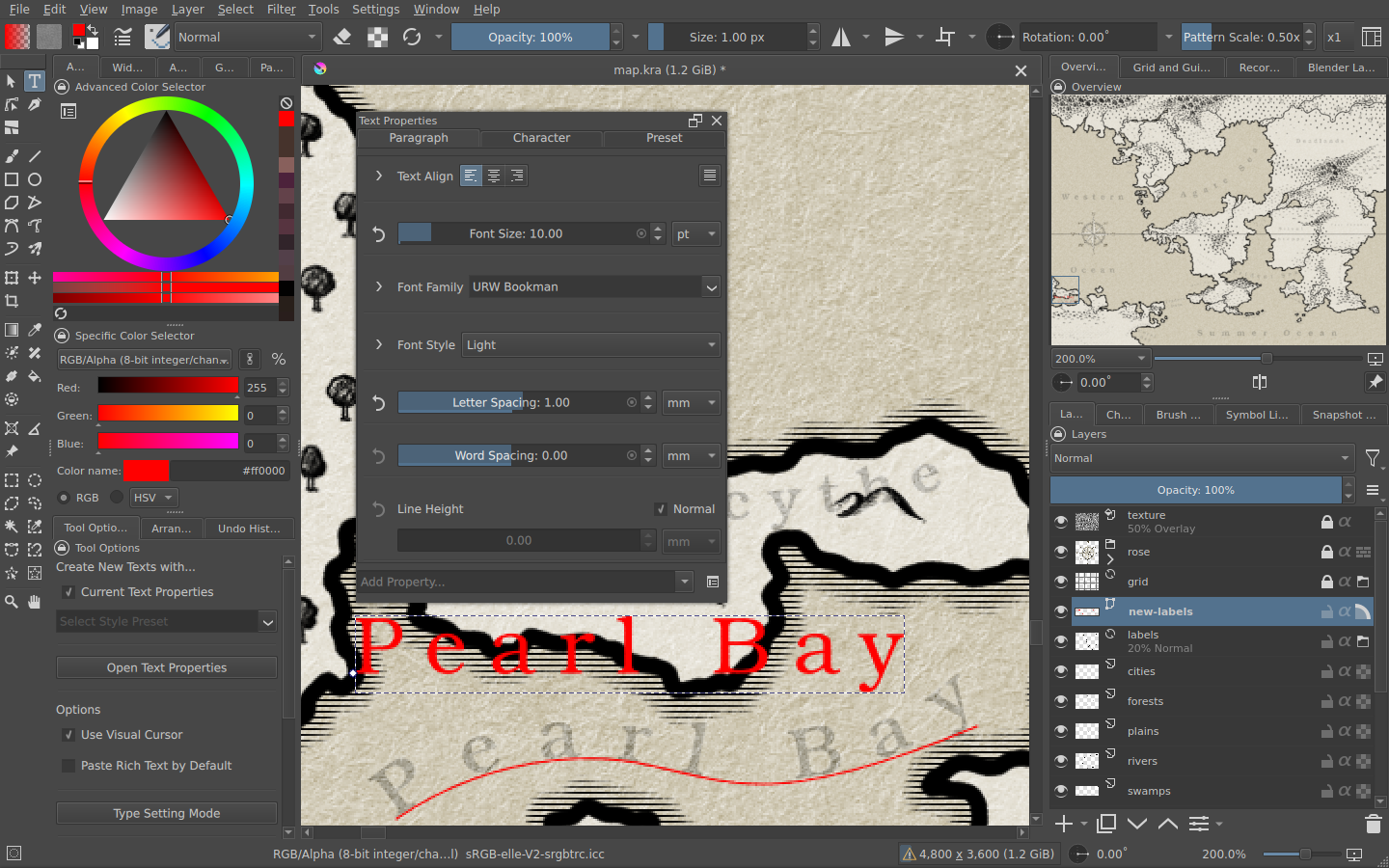Hide the texture layer
Screen dimensions: 1389x868
pos(1061,522)
